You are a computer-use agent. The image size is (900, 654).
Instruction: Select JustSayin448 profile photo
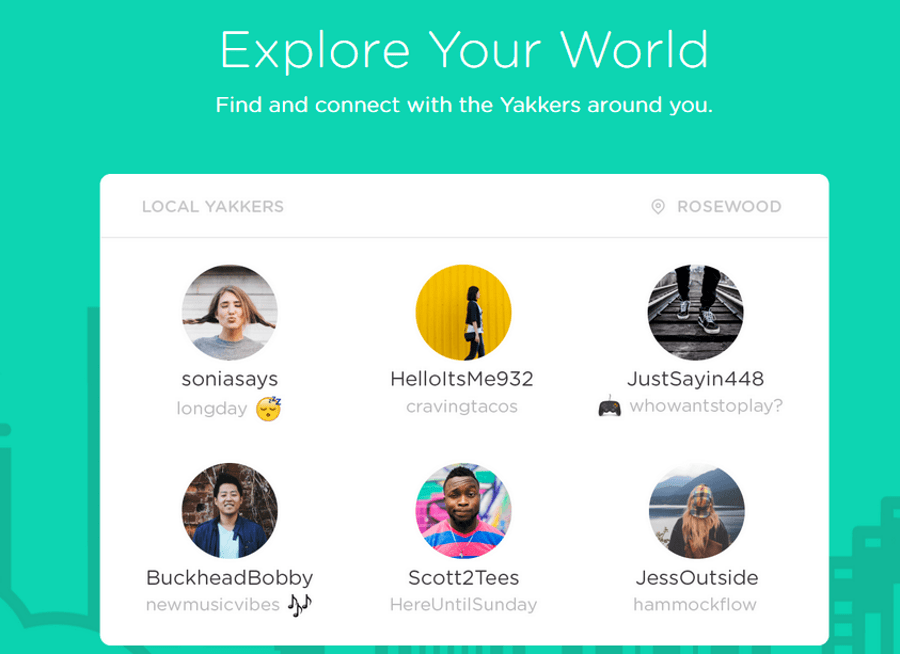695,312
